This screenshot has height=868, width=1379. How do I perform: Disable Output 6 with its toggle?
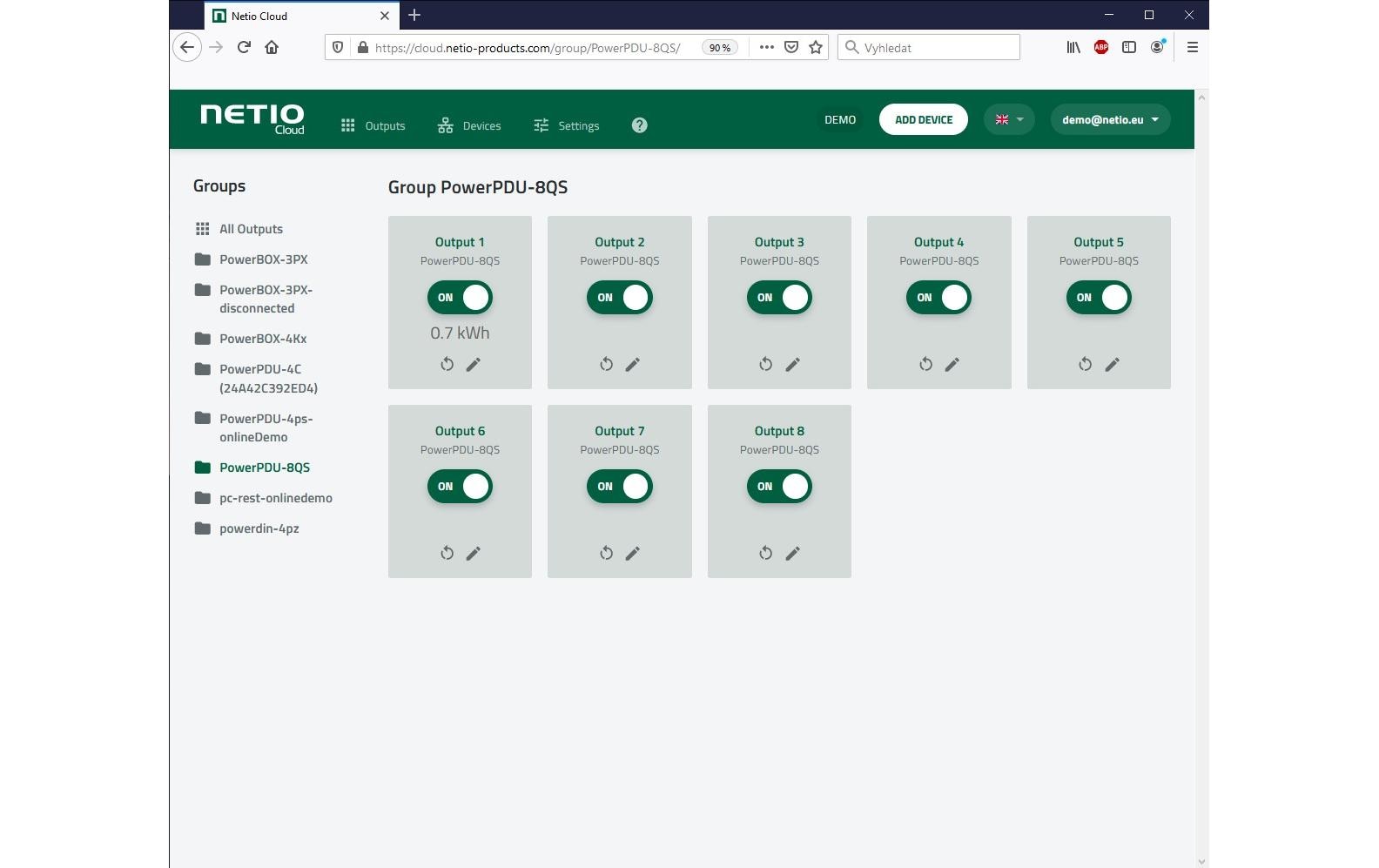pos(460,487)
